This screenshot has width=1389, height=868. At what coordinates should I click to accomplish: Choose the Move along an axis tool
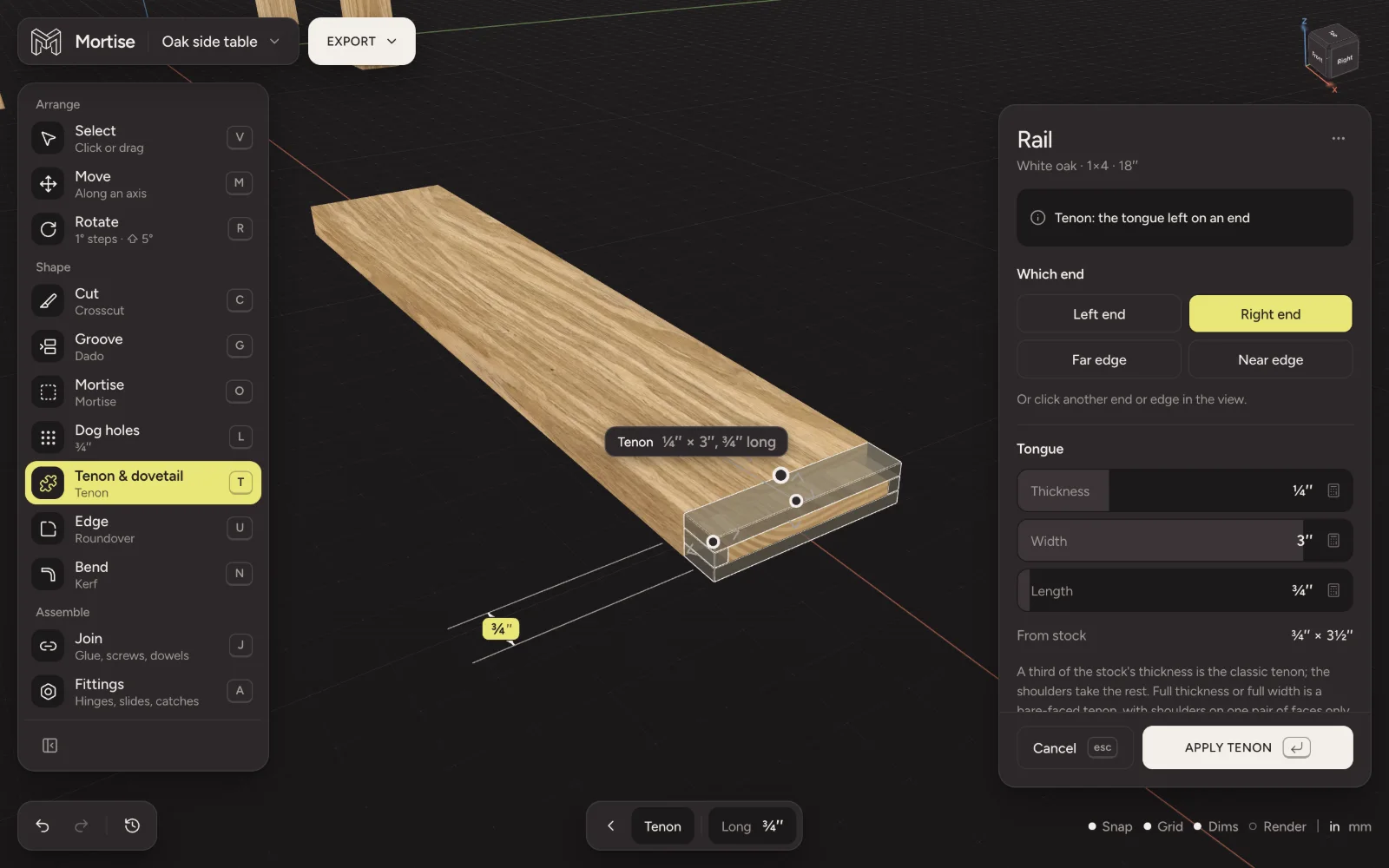143,184
